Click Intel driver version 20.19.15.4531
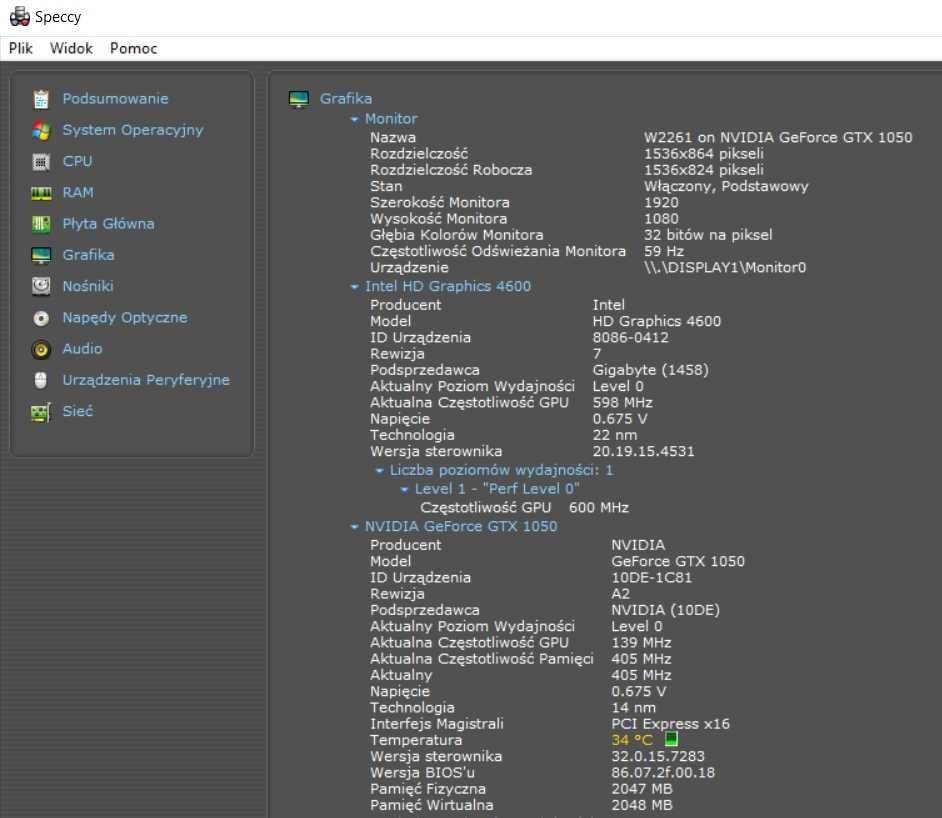The image size is (942, 818). tap(643, 451)
